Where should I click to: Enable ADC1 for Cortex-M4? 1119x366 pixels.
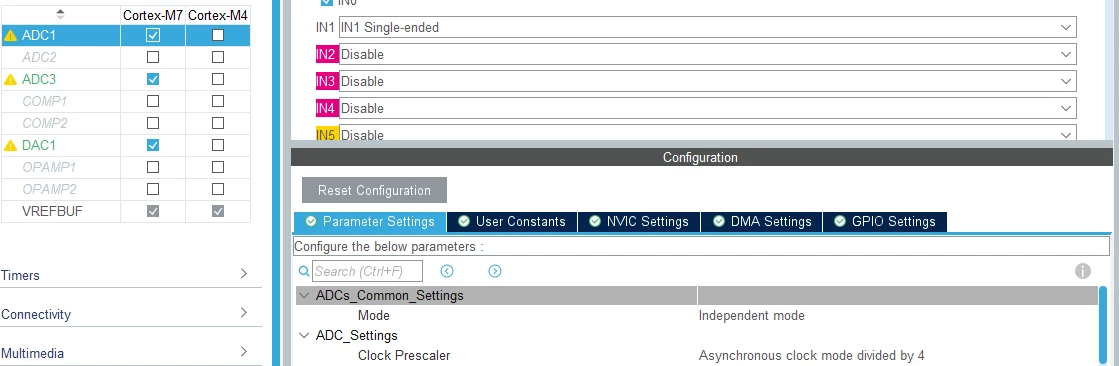pyautogui.click(x=218, y=35)
